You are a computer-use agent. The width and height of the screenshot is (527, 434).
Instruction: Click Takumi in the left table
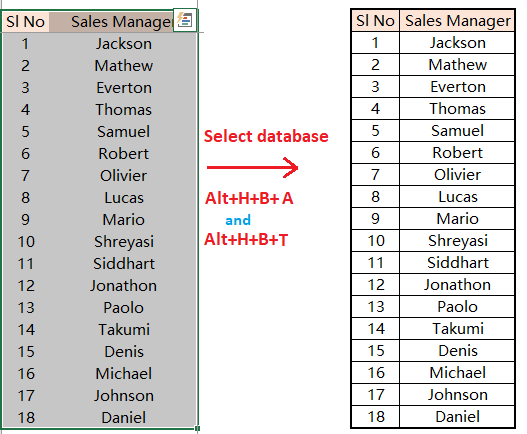(124, 329)
